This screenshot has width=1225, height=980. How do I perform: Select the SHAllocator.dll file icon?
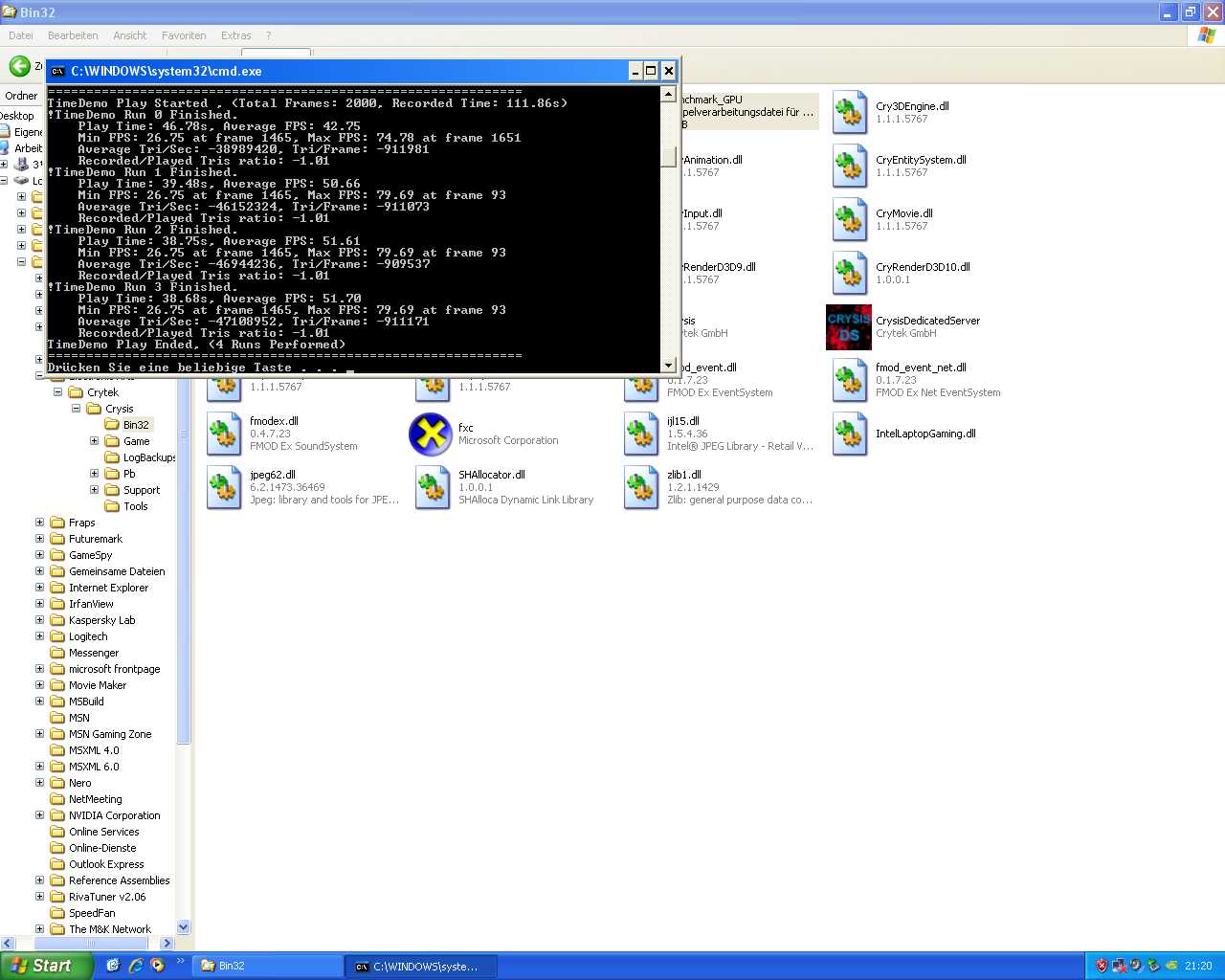(433, 488)
